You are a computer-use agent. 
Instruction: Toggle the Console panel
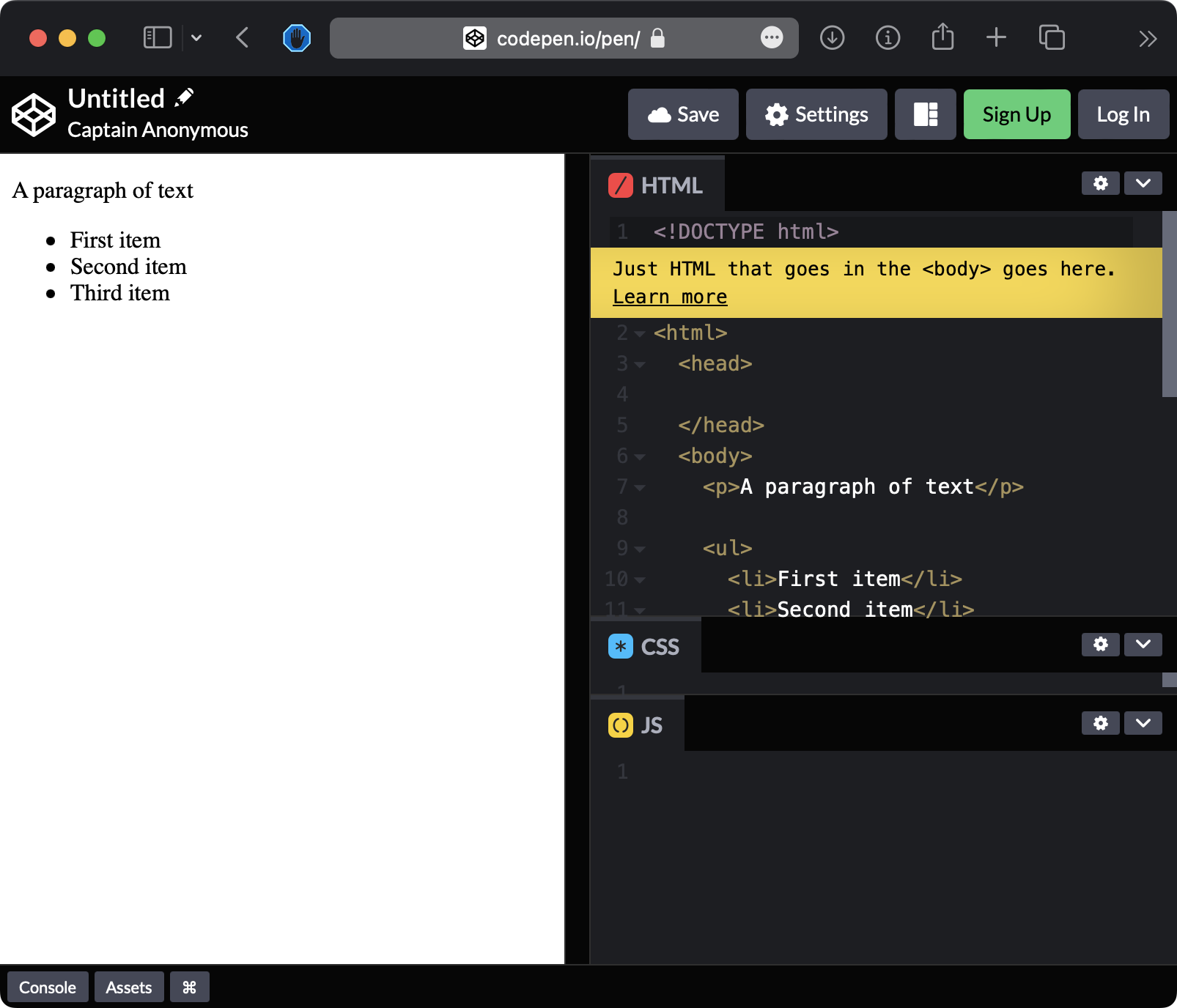48,987
